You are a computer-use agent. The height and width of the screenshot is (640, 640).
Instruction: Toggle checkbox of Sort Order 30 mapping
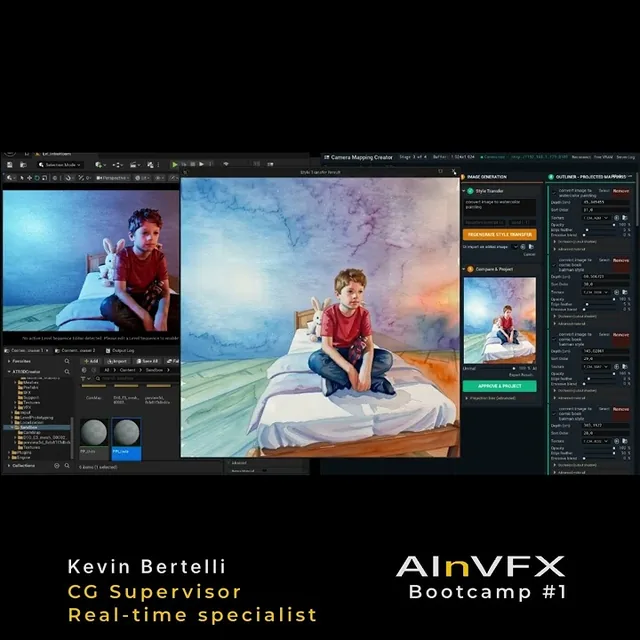coord(554,265)
